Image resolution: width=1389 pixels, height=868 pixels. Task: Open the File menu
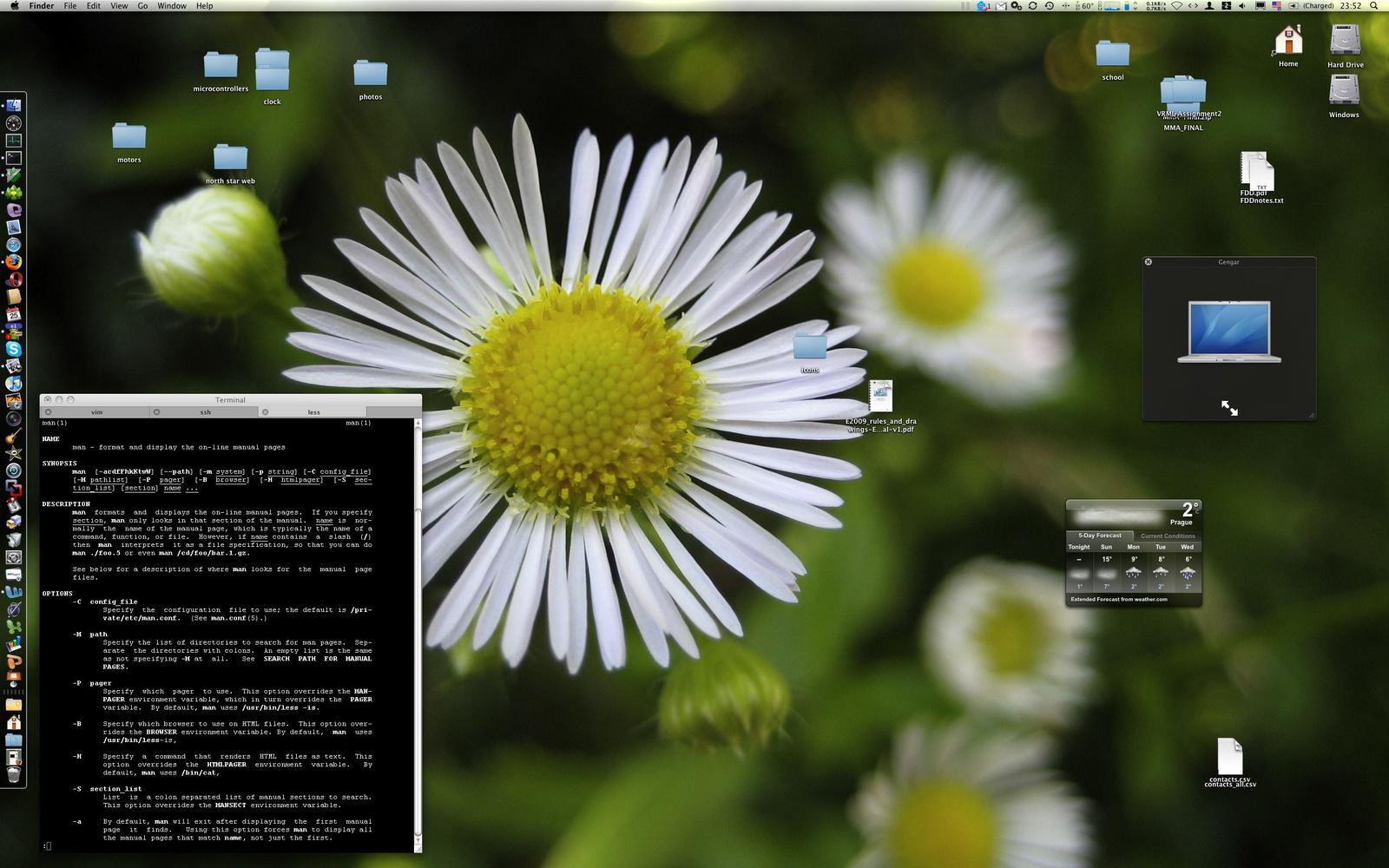pyautogui.click(x=70, y=6)
